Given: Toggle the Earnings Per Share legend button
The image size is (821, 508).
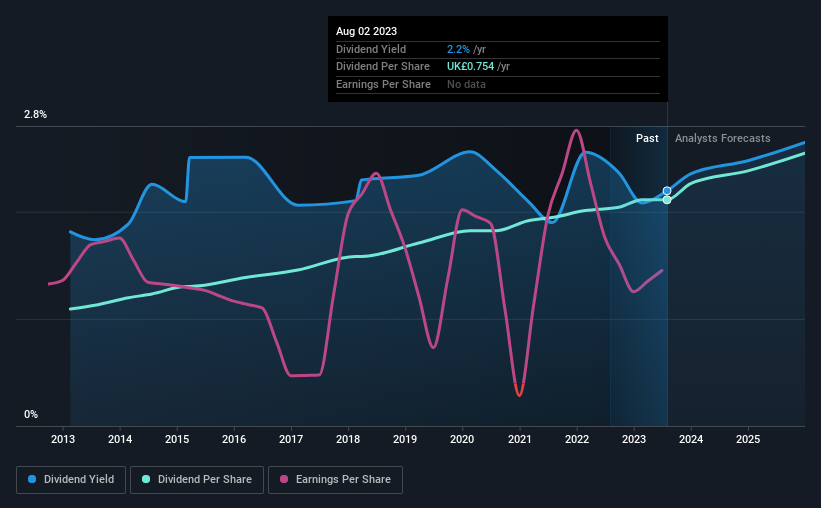Looking at the screenshot, I should tap(335, 480).
